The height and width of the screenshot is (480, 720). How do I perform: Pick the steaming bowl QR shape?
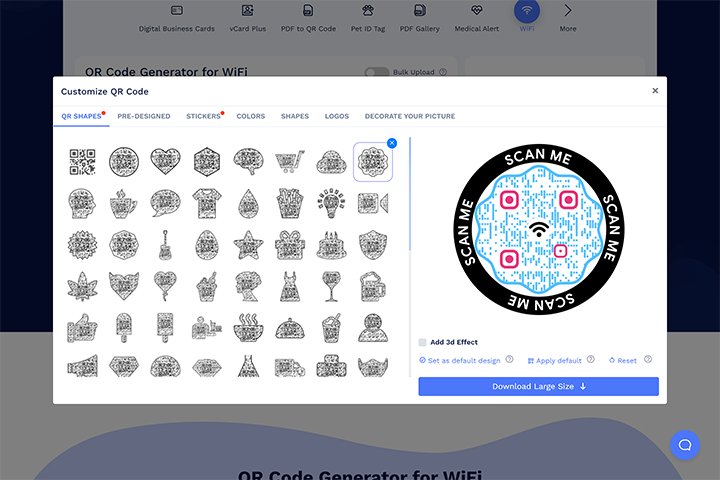pyautogui.click(x=248, y=328)
